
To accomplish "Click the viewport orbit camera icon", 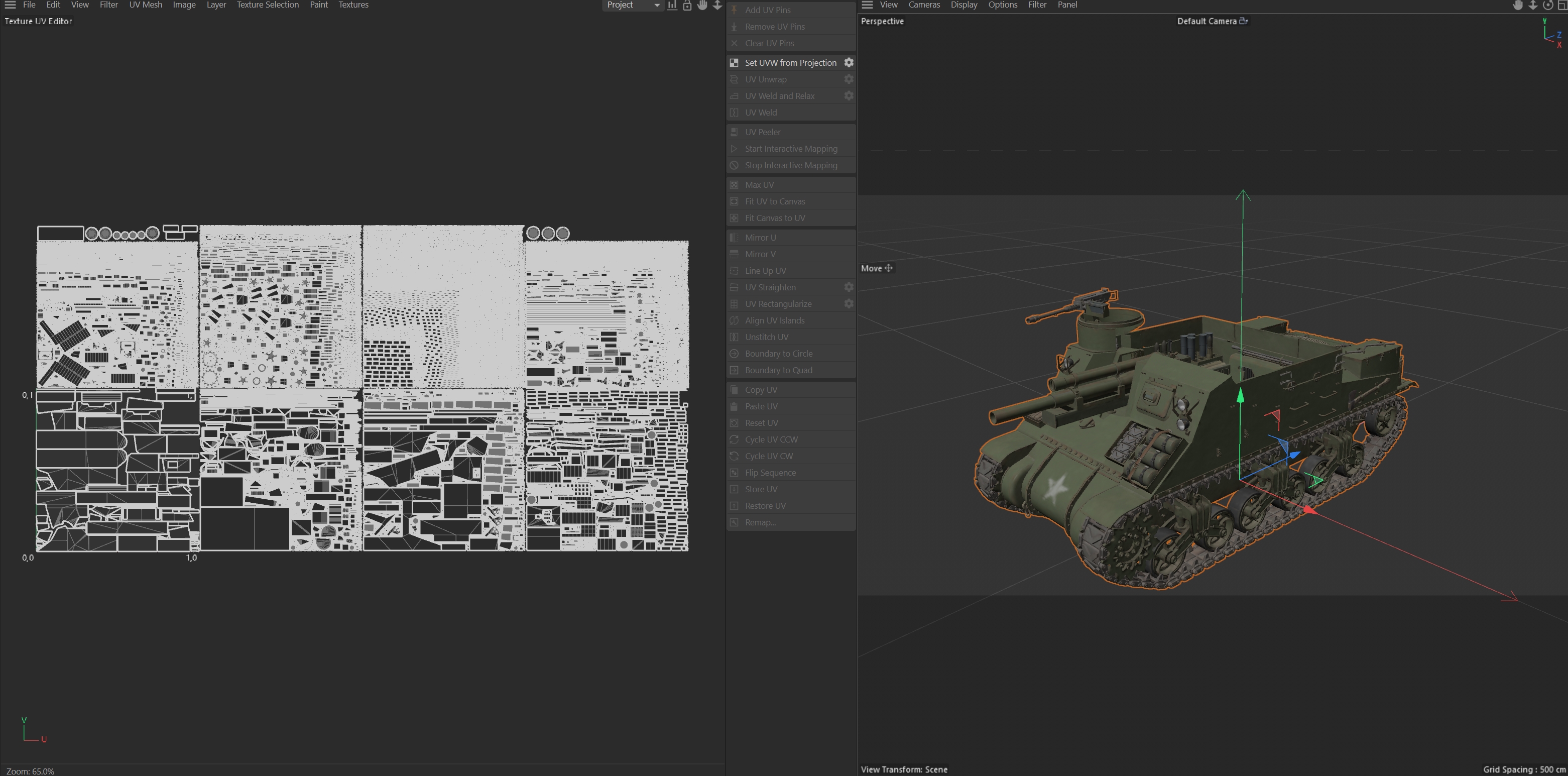I will coord(1548,5).
